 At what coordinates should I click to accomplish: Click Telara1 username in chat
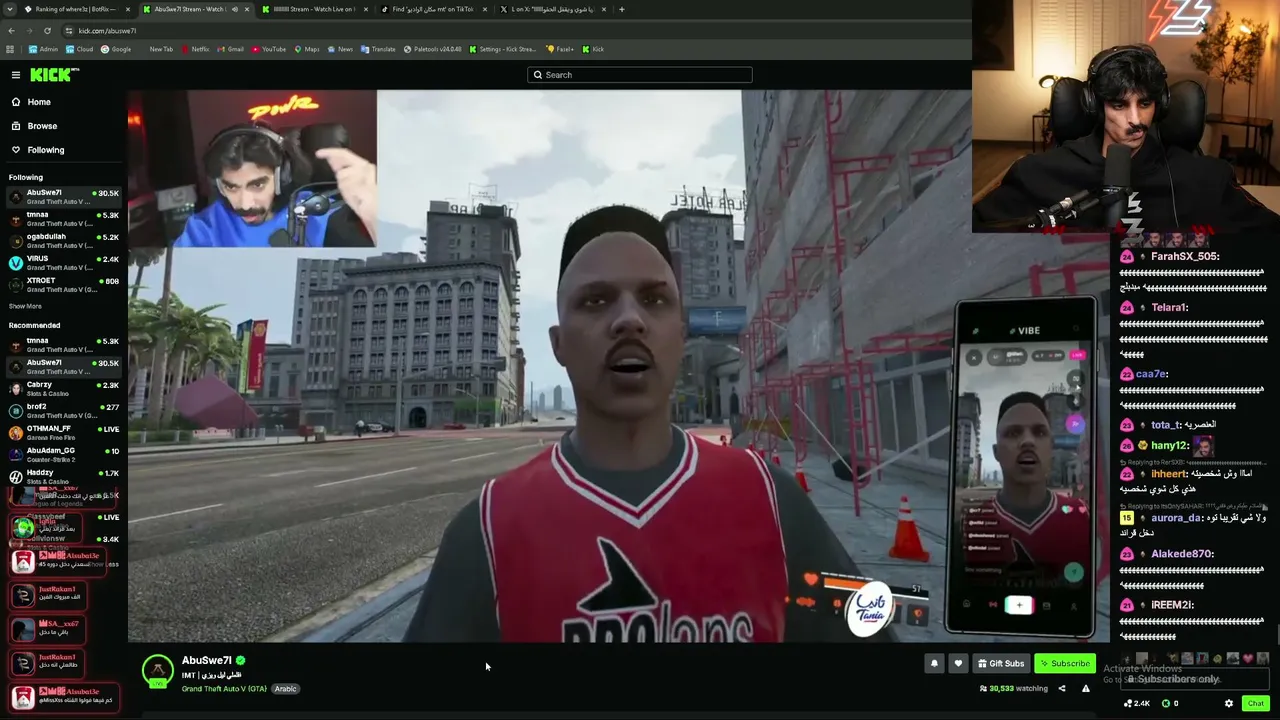tap(1169, 308)
